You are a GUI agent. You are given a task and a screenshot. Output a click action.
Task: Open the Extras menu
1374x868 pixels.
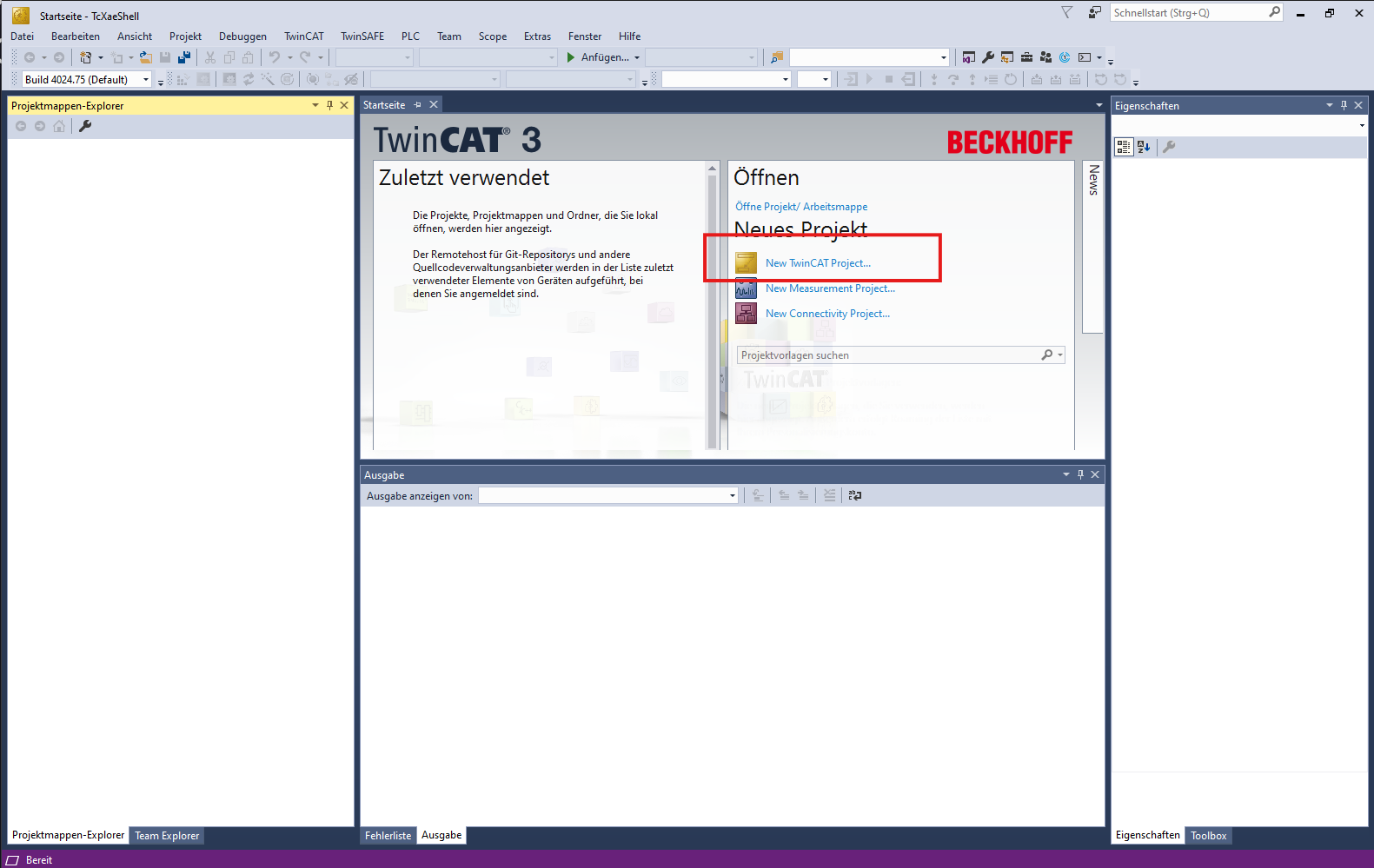(x=537, y=36)
